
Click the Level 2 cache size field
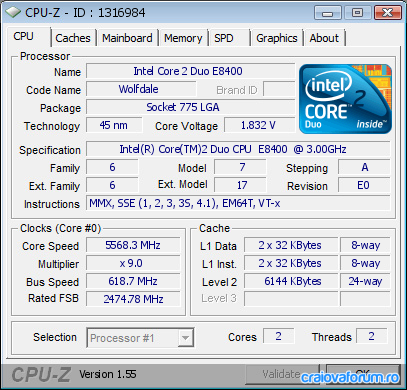pos(291,281)
